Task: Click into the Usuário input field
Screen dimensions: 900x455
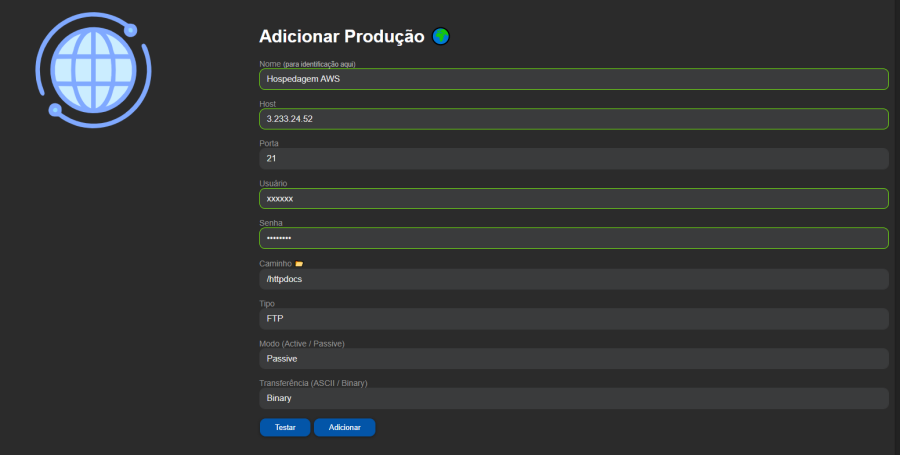Action: (x=573, y=199)
